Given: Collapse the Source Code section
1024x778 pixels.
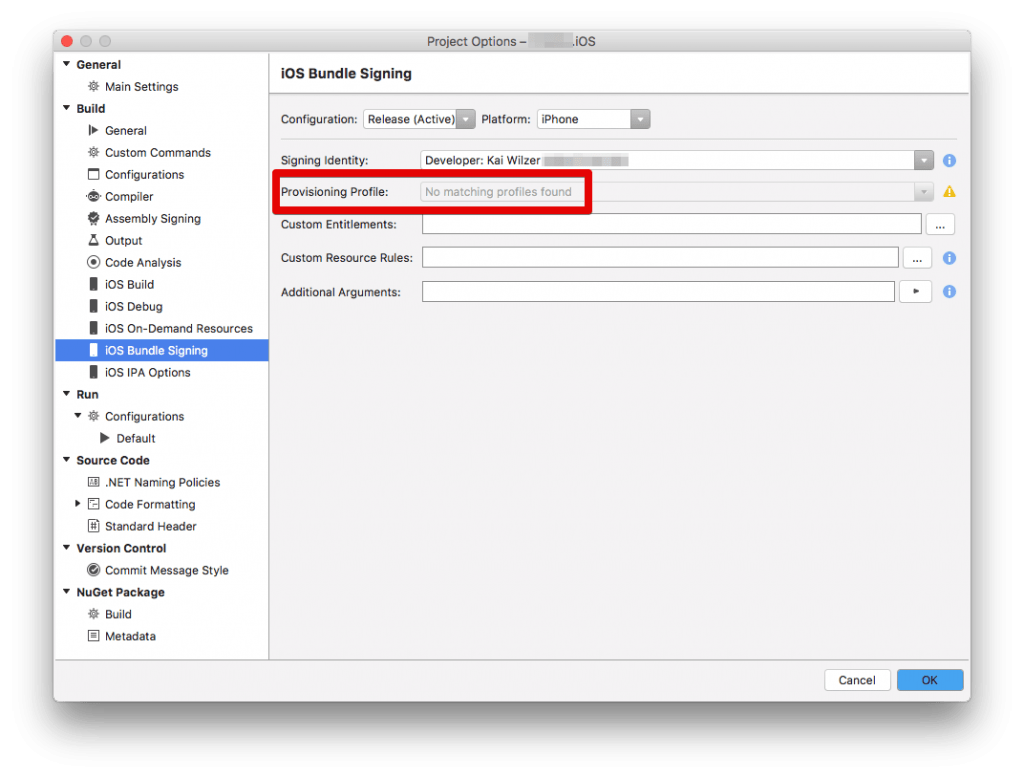Looking at the screenshot, I should (67, 460).
